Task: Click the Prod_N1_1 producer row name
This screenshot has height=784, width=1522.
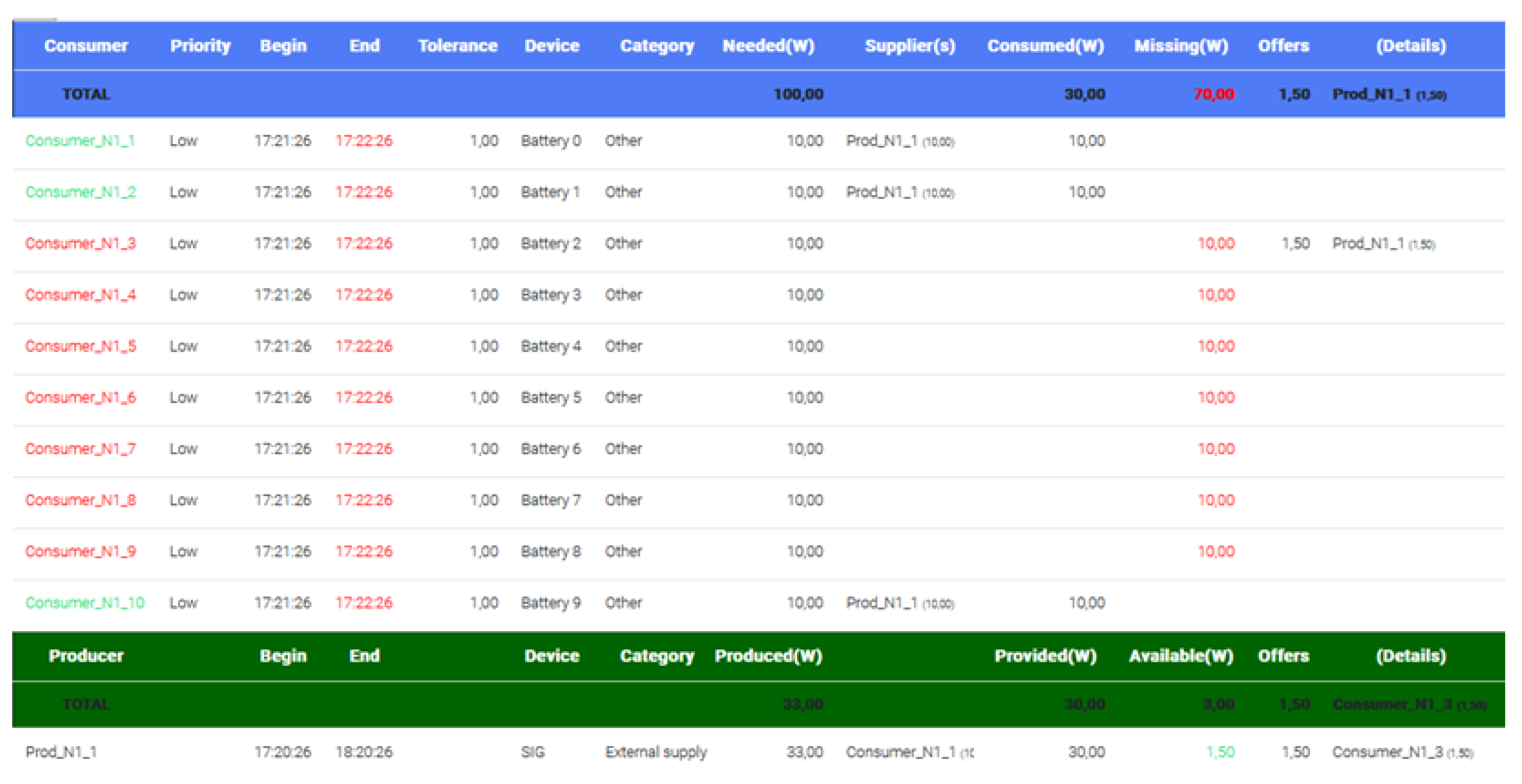Action: coord(61,752)
